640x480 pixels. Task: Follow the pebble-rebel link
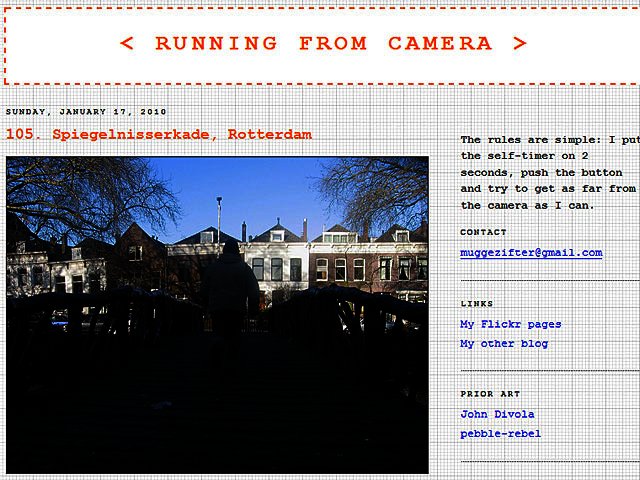(x=500, y=434)
